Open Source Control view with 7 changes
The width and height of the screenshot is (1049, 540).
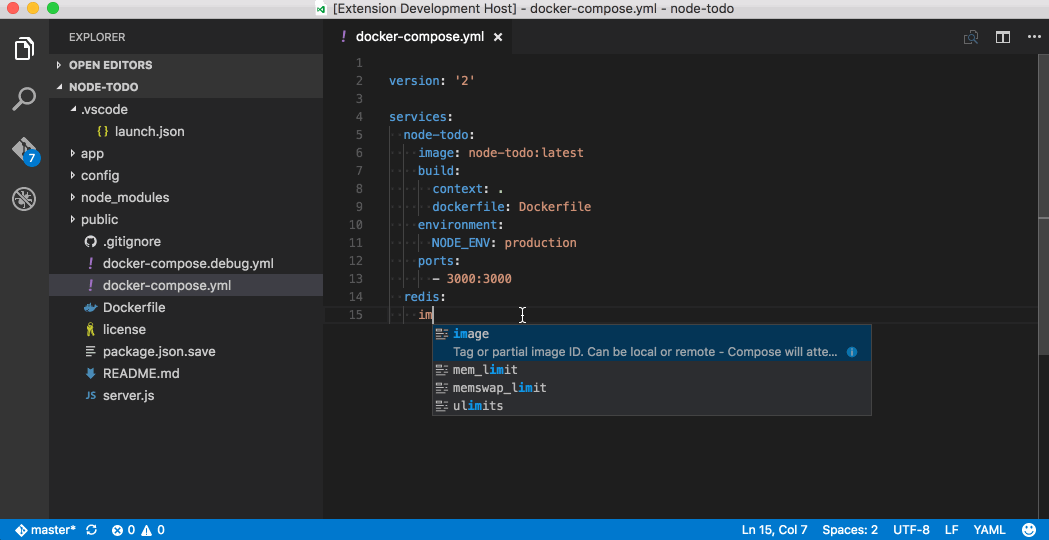(24, 150)
